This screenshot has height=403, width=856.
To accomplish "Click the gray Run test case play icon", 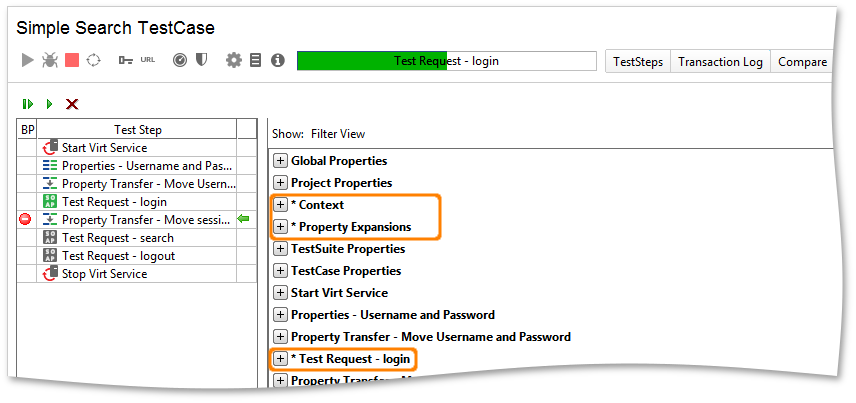I will click(x=27, y=60).
